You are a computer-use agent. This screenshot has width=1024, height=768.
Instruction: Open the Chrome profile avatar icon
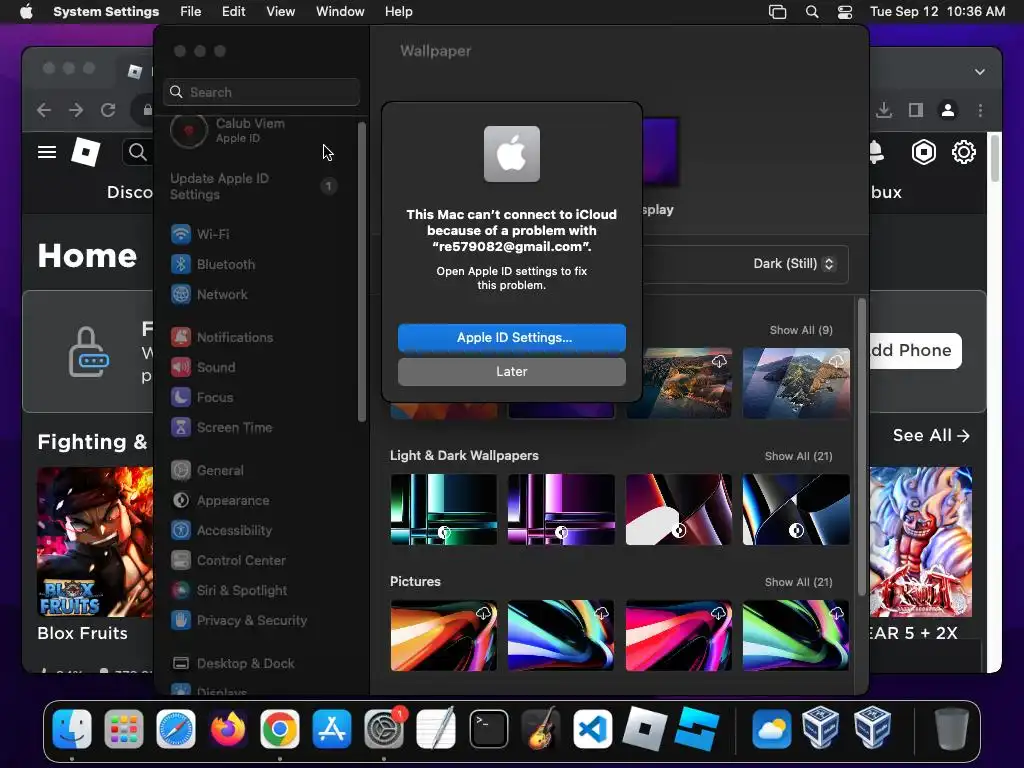948,110
